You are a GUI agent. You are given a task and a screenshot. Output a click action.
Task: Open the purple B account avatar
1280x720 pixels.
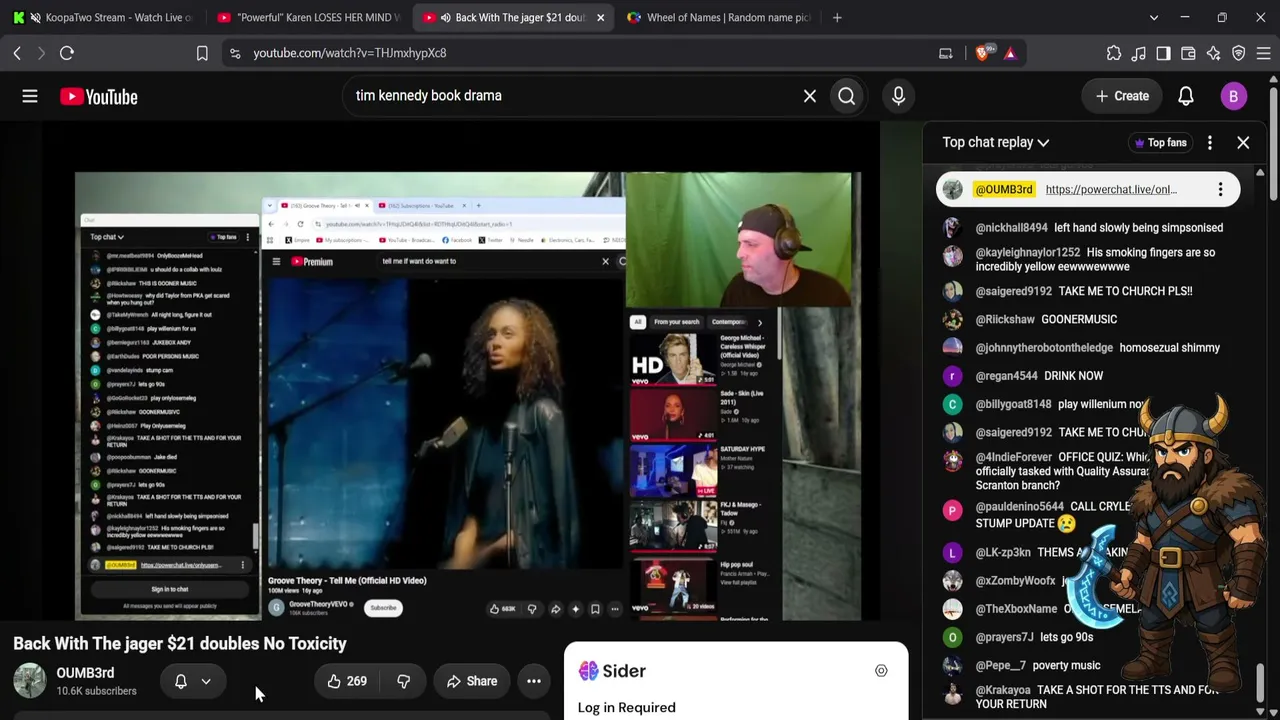(x=1233, y=96)
